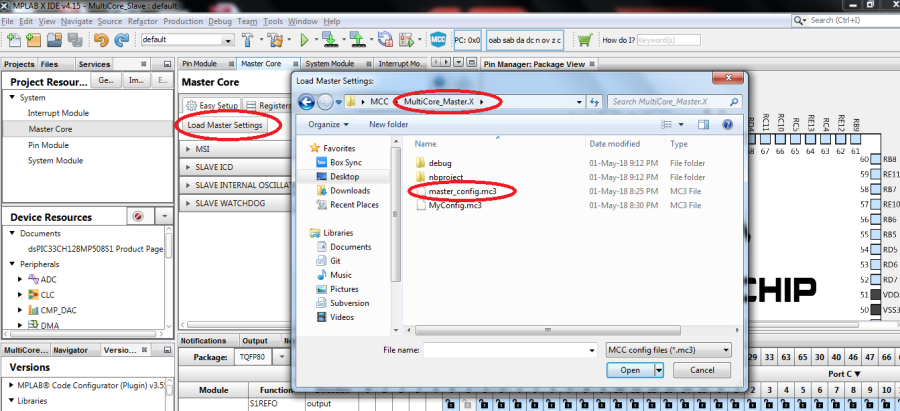Viewport: 900px width, 411px height.
Task: Click the New Project toolbar icon
Action: tap(34, 40)
